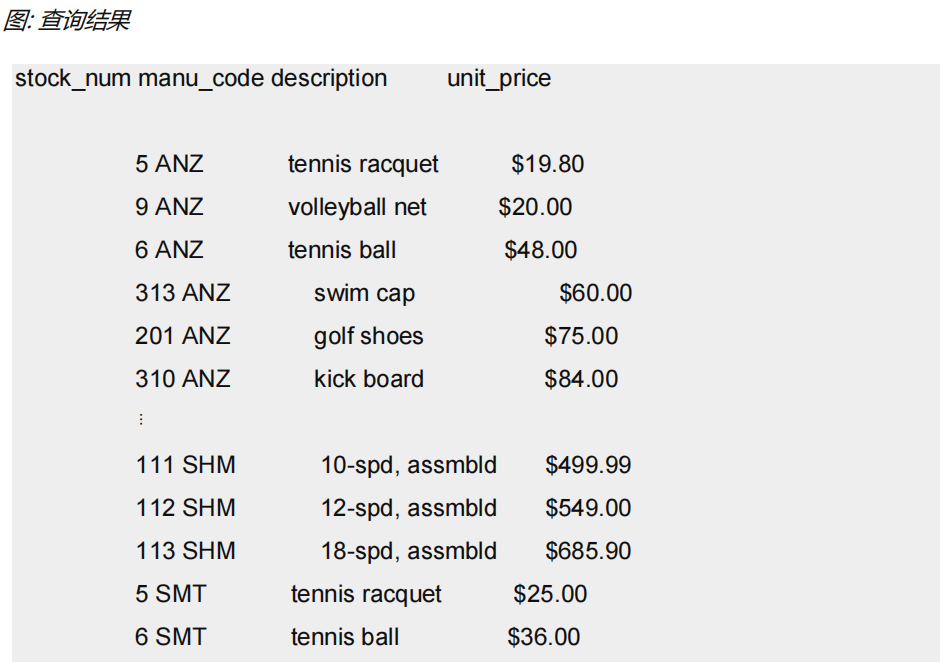
Task: Select the swim cap description text
Action: coord(364,293)
